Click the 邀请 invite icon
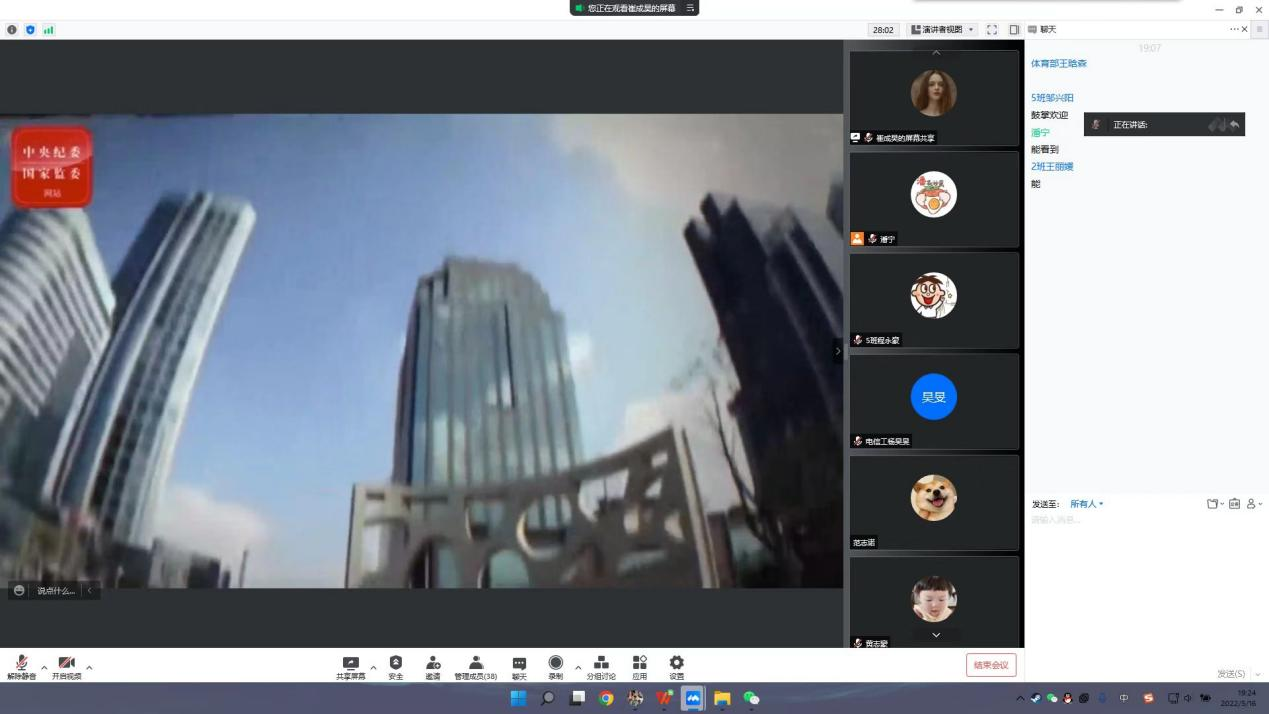This screenshot has width=1269, height=714. [433, 667]
